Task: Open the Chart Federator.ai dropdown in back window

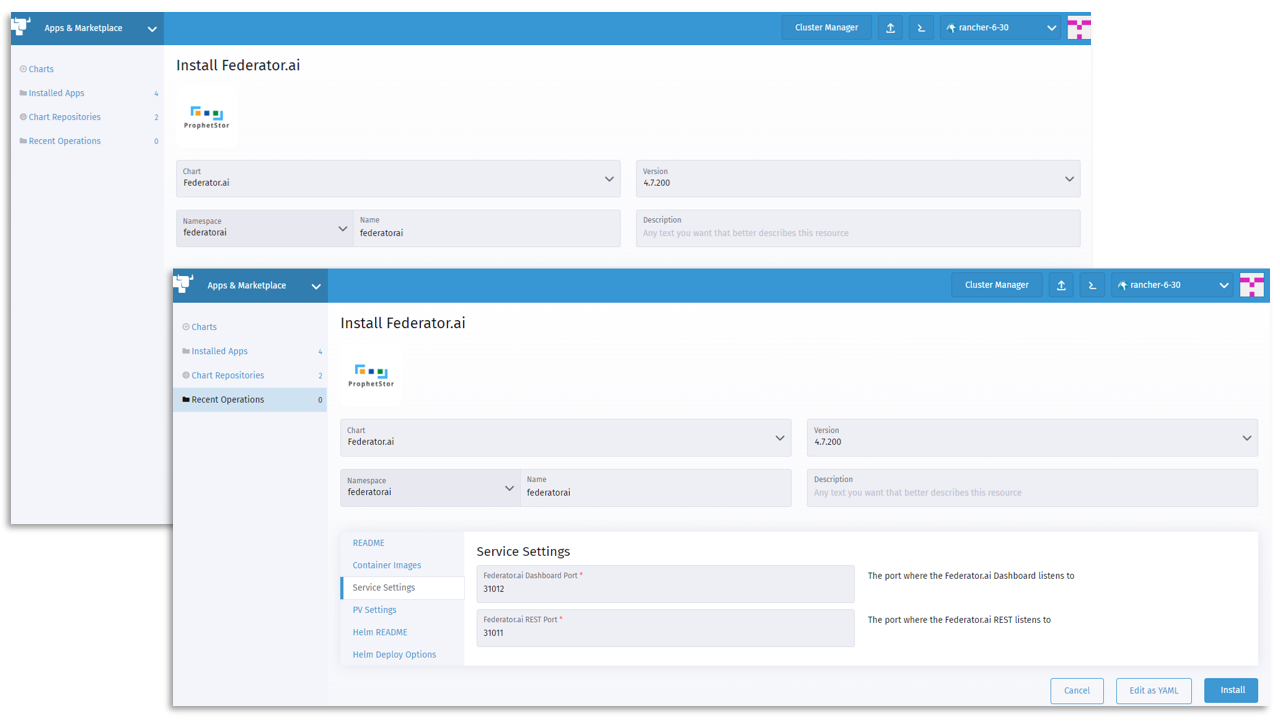Action: pyautogui.click(x=398, y=179)
